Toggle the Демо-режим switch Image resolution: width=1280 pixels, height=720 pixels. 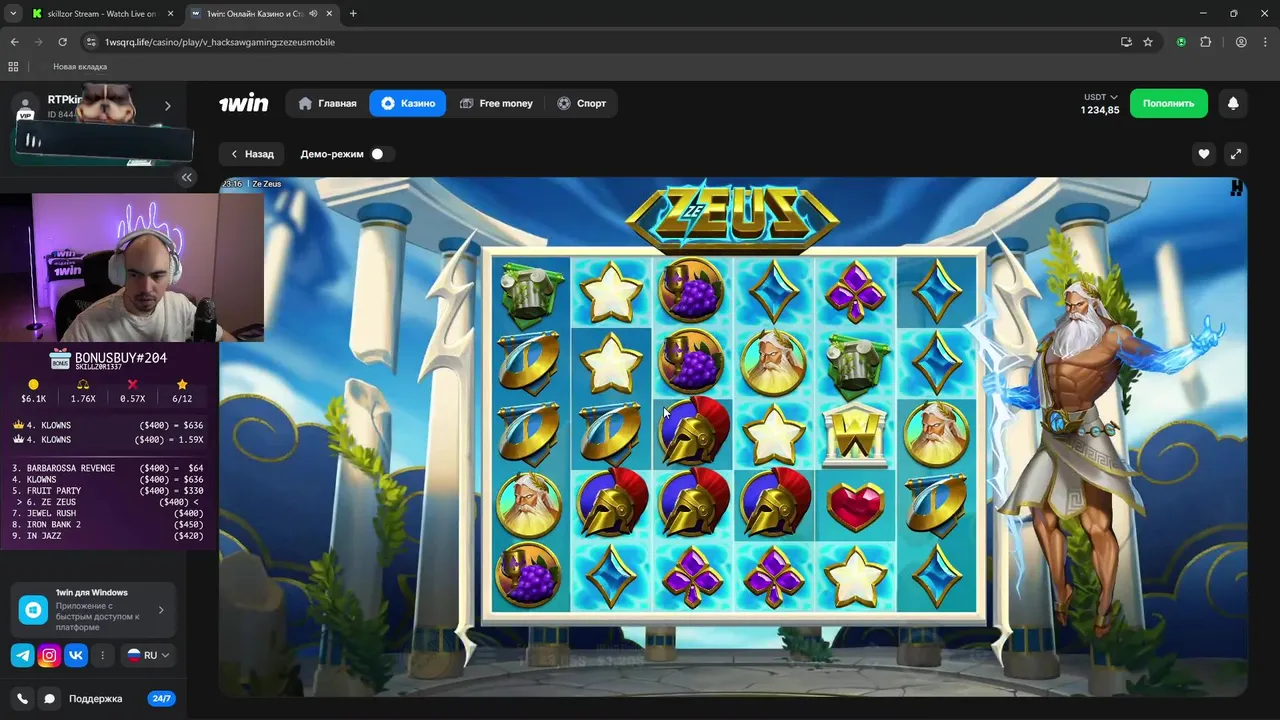(x=381, y=154)
